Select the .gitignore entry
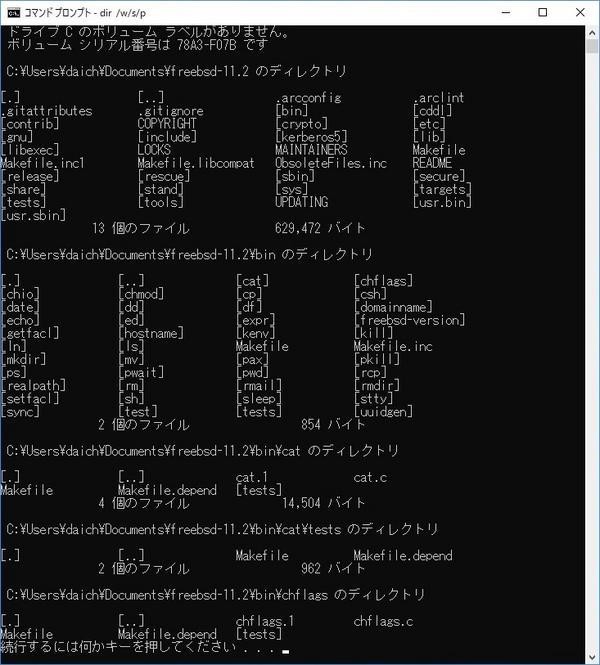The width and height of the screenshot is (600, 665). [x=170, y=111]
